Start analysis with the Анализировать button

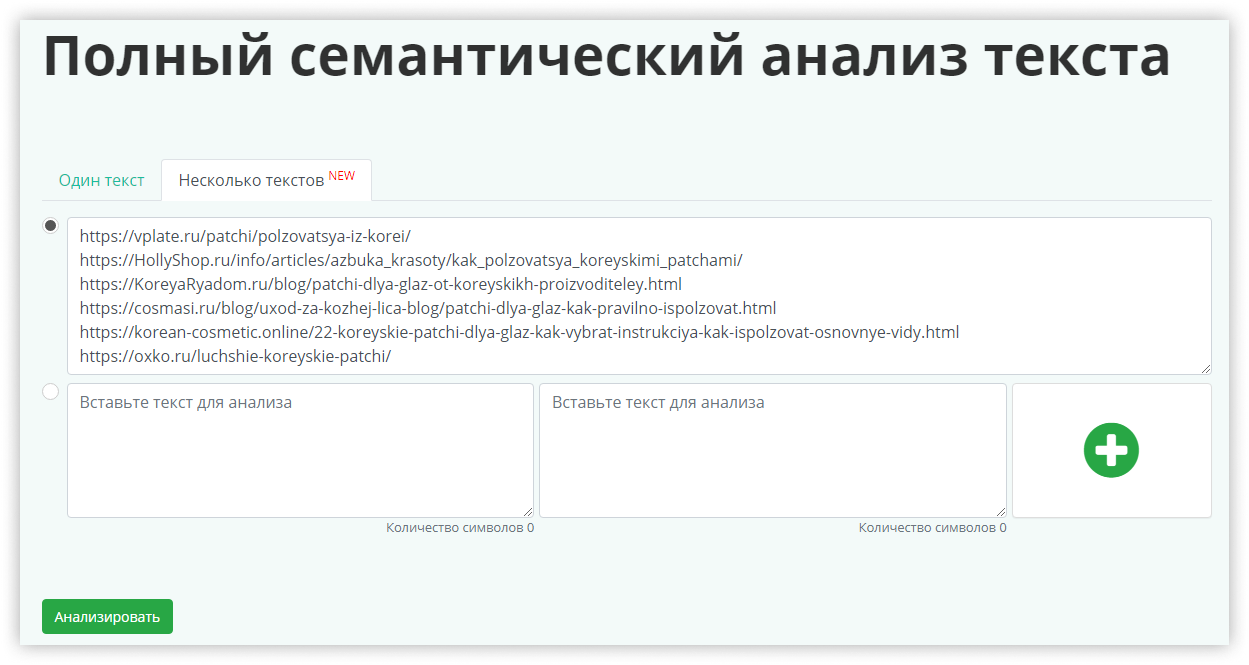107,616
